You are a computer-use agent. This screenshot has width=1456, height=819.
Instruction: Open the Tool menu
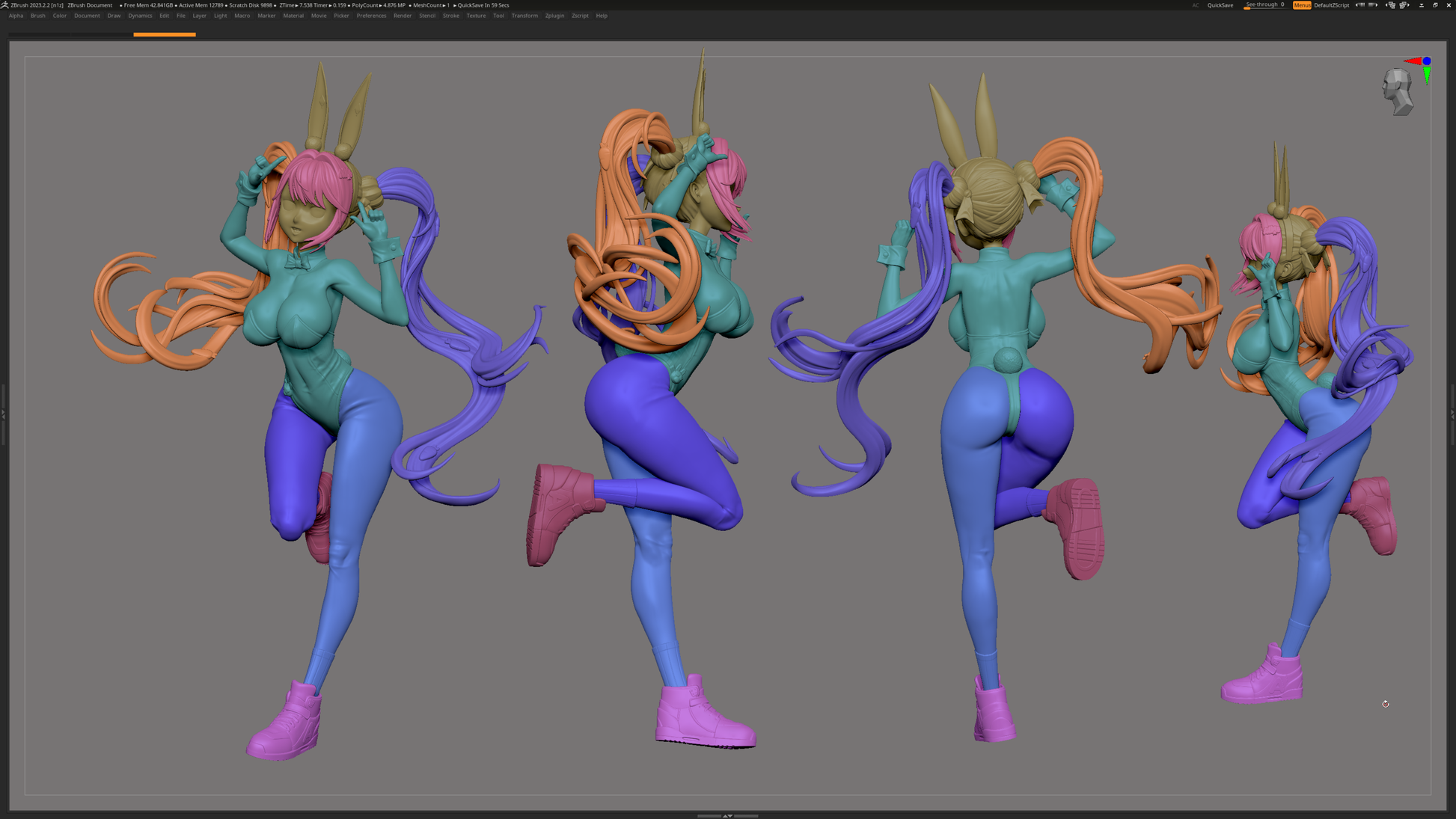[498, 16]
